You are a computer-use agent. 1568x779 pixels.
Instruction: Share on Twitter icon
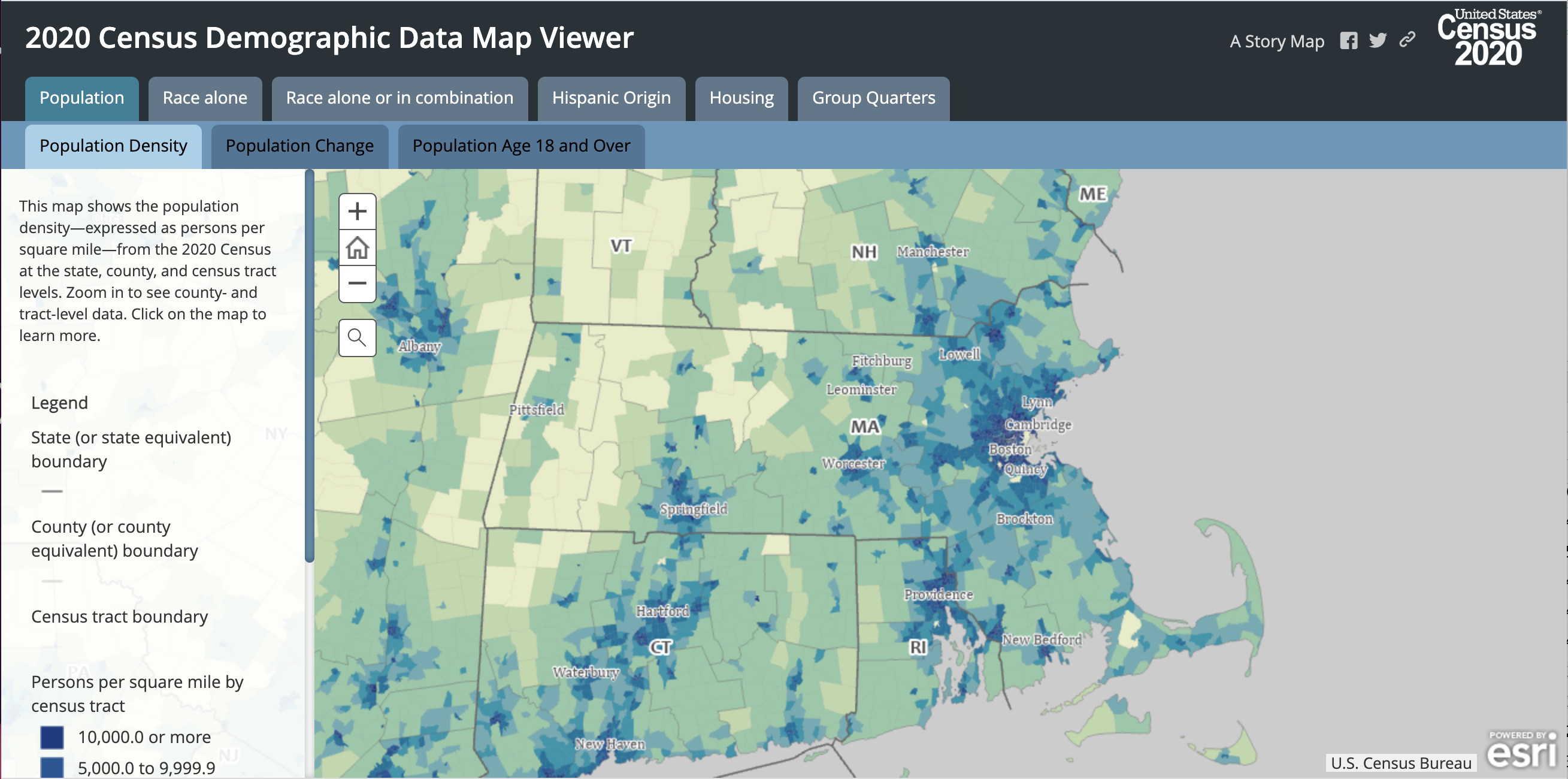tap(1378, 41)
